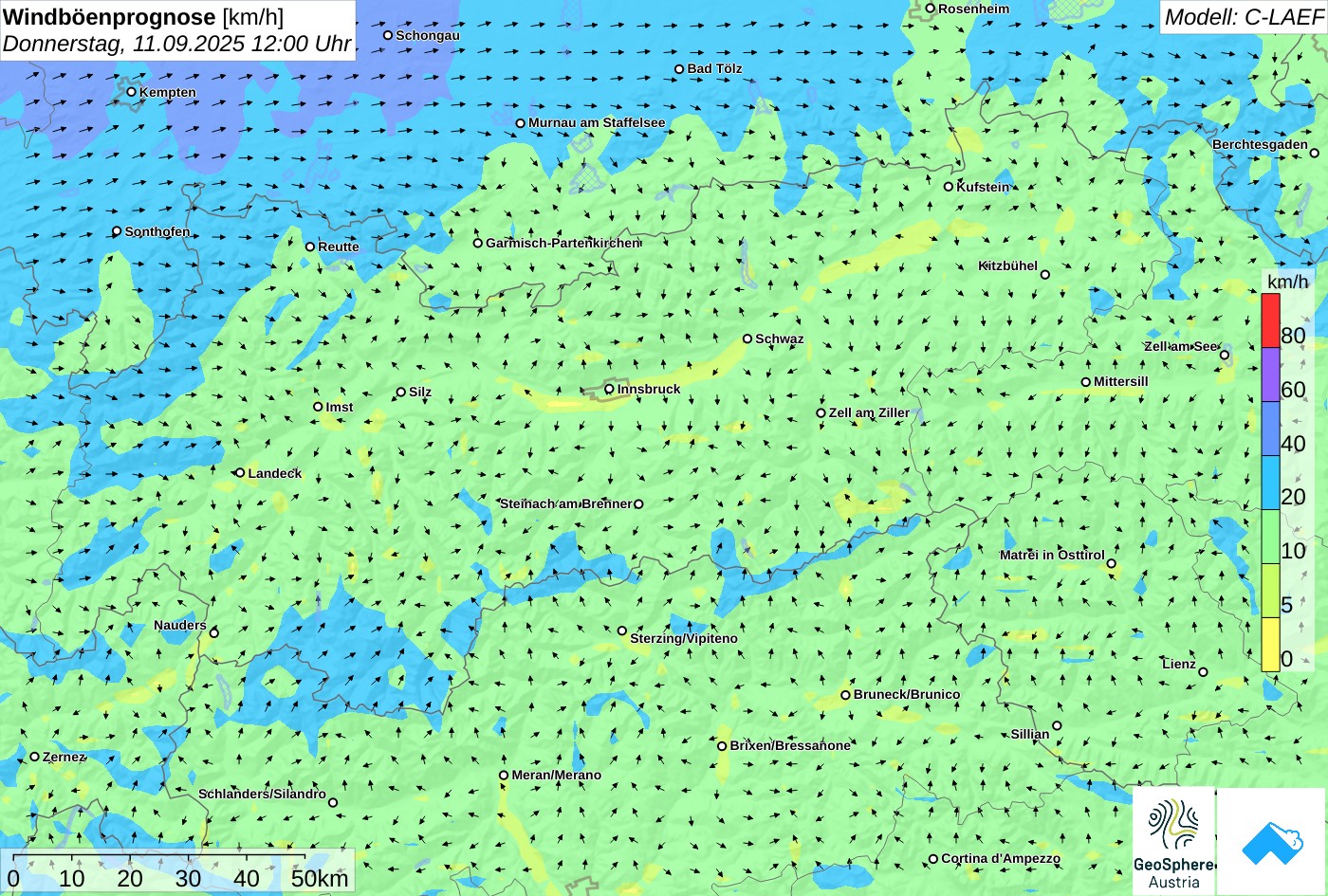Click the Sillian location marker
Viewport: 1328px width, 896px height.
tap(1057, 726)
